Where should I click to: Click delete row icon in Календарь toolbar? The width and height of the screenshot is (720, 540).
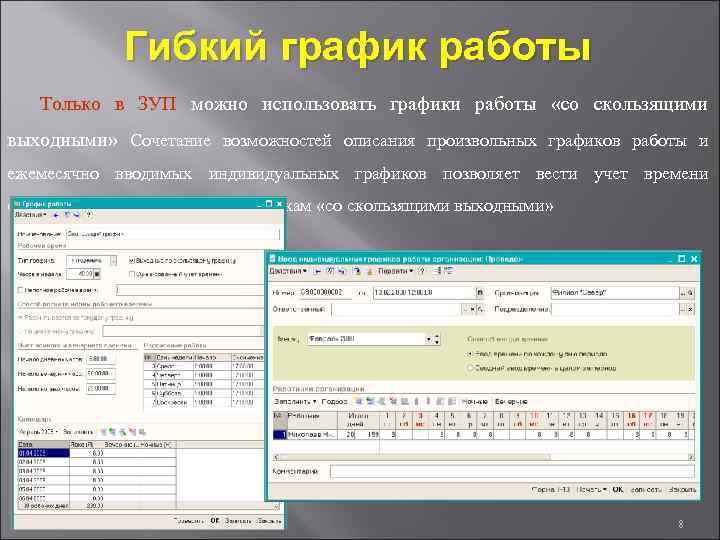tap(133, 432)
